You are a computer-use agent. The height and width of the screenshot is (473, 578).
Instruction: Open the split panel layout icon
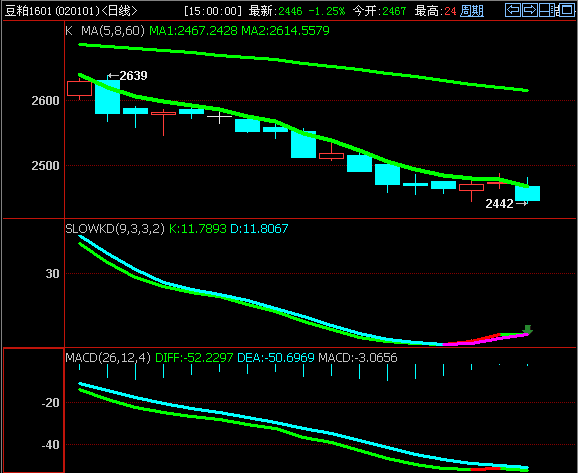click(548, 10)
